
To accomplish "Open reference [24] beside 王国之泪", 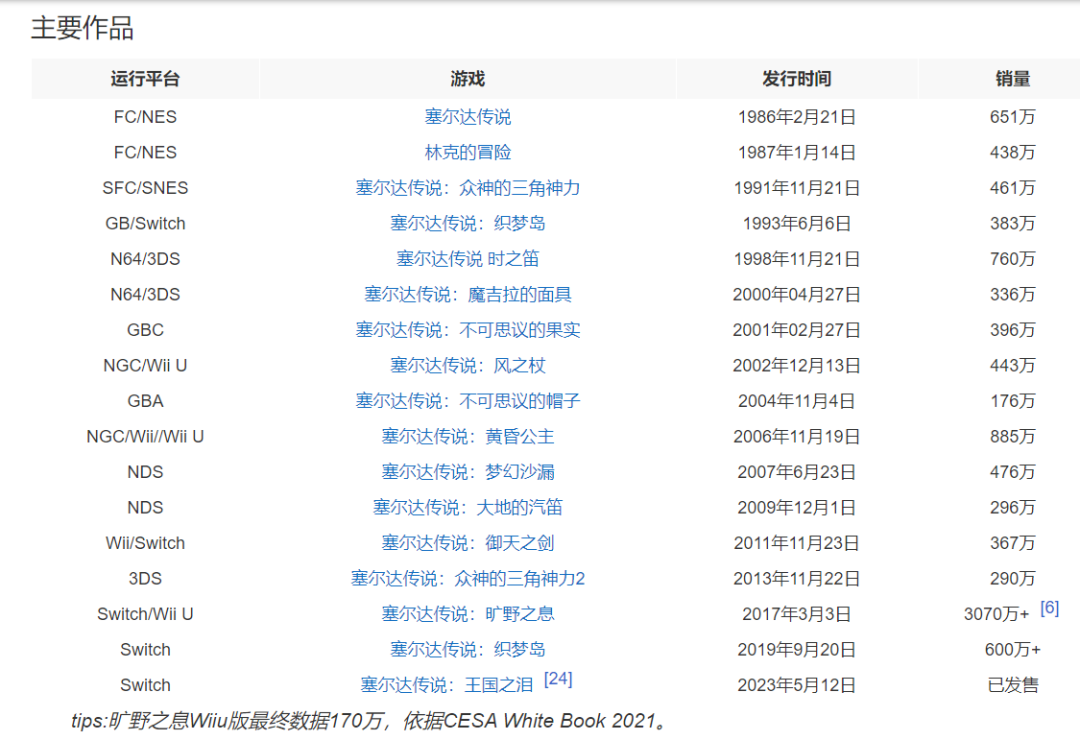I will pyautogui.click(x=558, y=679).
